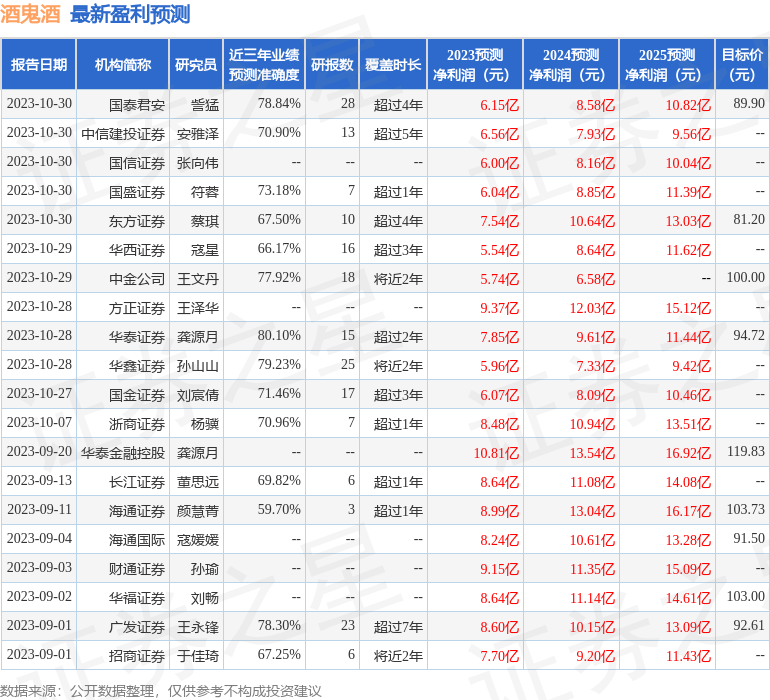770x700 pixels.
Task: Select researcher name 董思远
Action: 198,481
